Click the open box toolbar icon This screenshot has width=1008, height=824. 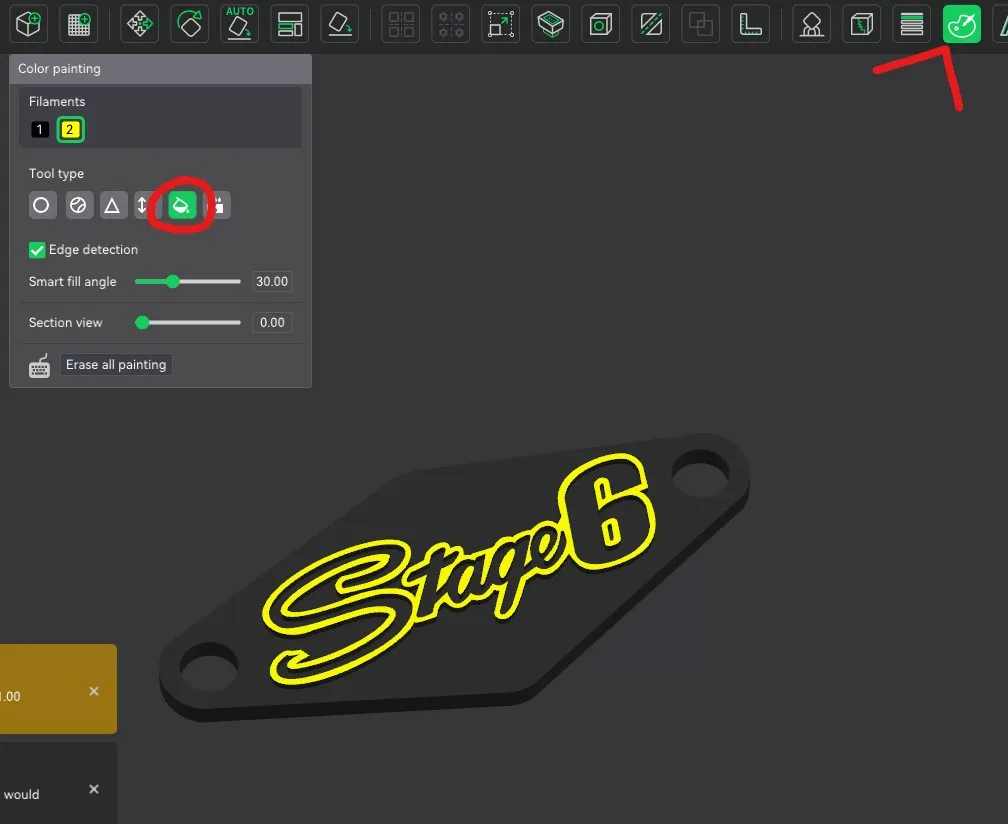[x=551, y=24]
